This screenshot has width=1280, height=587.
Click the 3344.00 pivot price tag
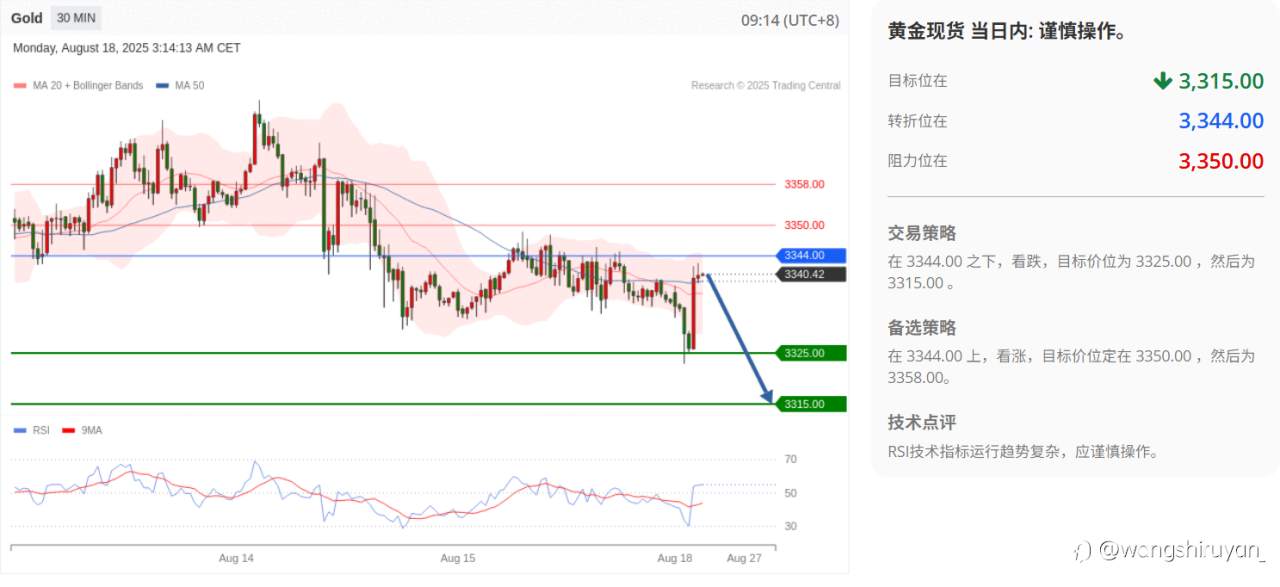(811, 256)
